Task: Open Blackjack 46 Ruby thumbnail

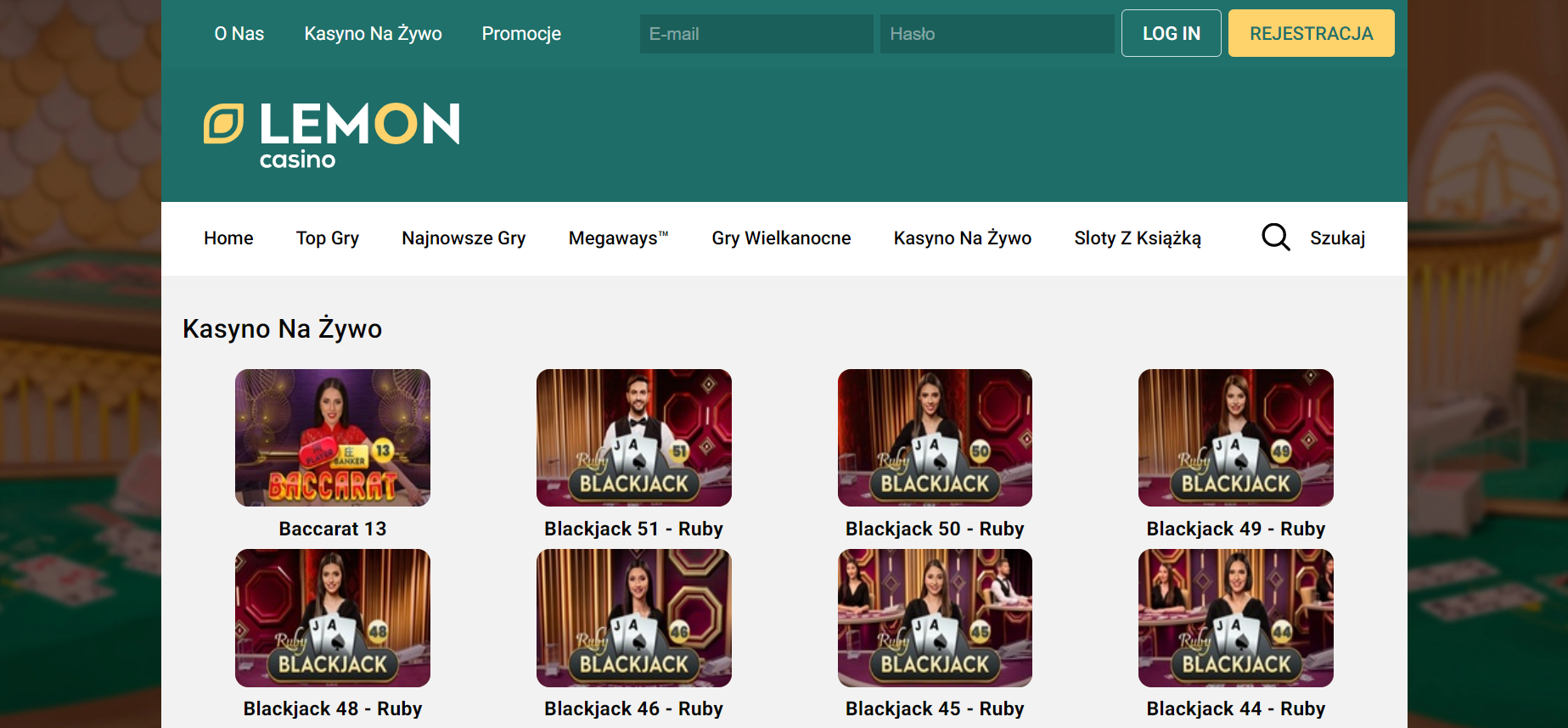Action: pyautogui.click(x=634, y=618)
